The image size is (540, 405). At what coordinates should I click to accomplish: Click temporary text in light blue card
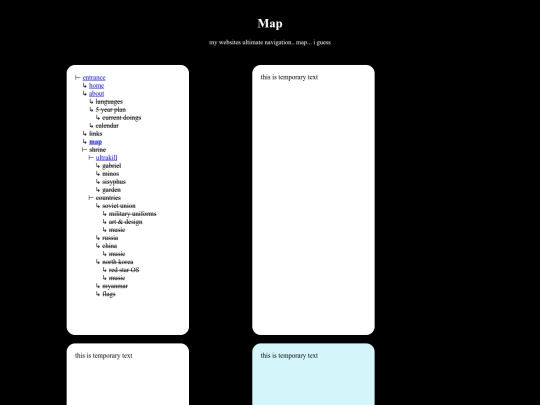click(x=289, y=355)
